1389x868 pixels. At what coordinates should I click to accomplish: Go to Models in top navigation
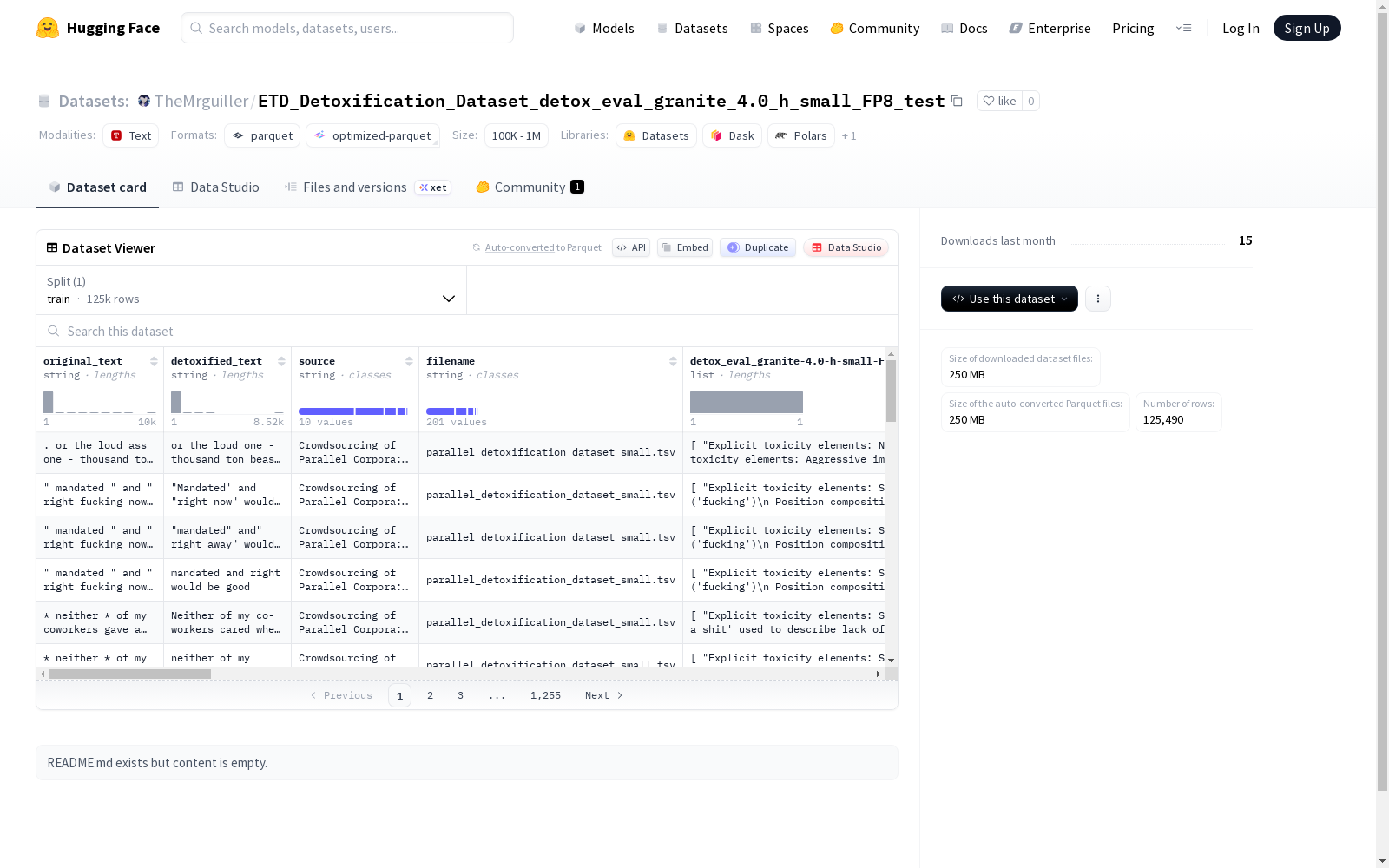click(604, 28)
